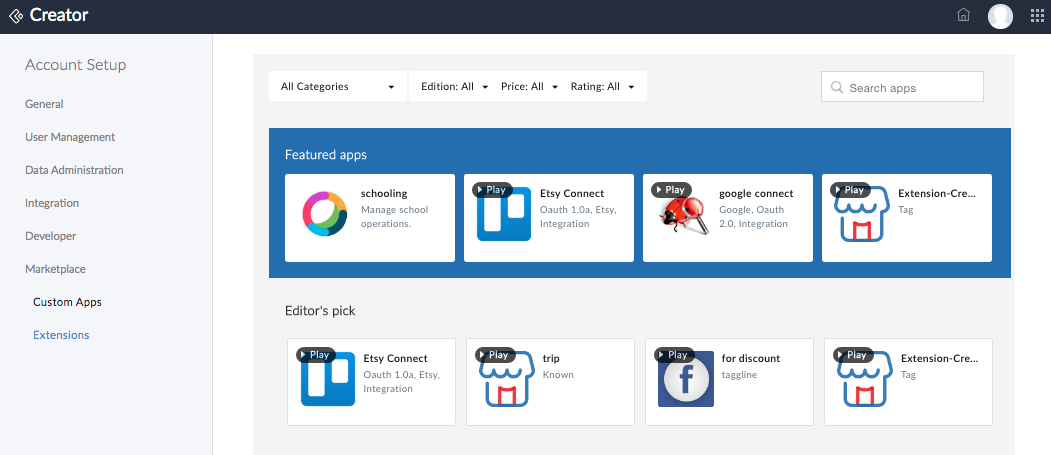Click the Creator logo icon
Viewport: 1051px width, 455px height.
click(15, 15)
